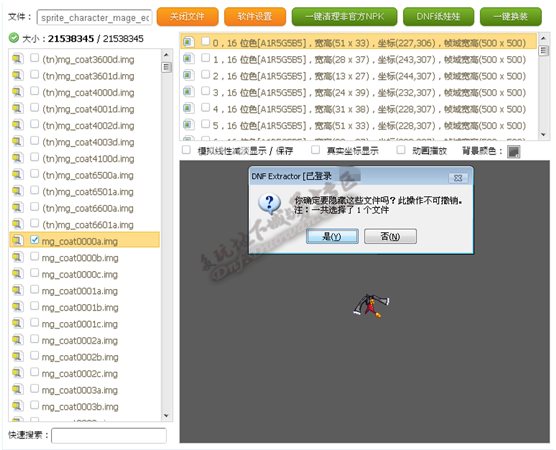The image size is (556, 450).
Task: Click the icon beside (tn)mg_coat4000d.img
Action: tap(17, 91)
